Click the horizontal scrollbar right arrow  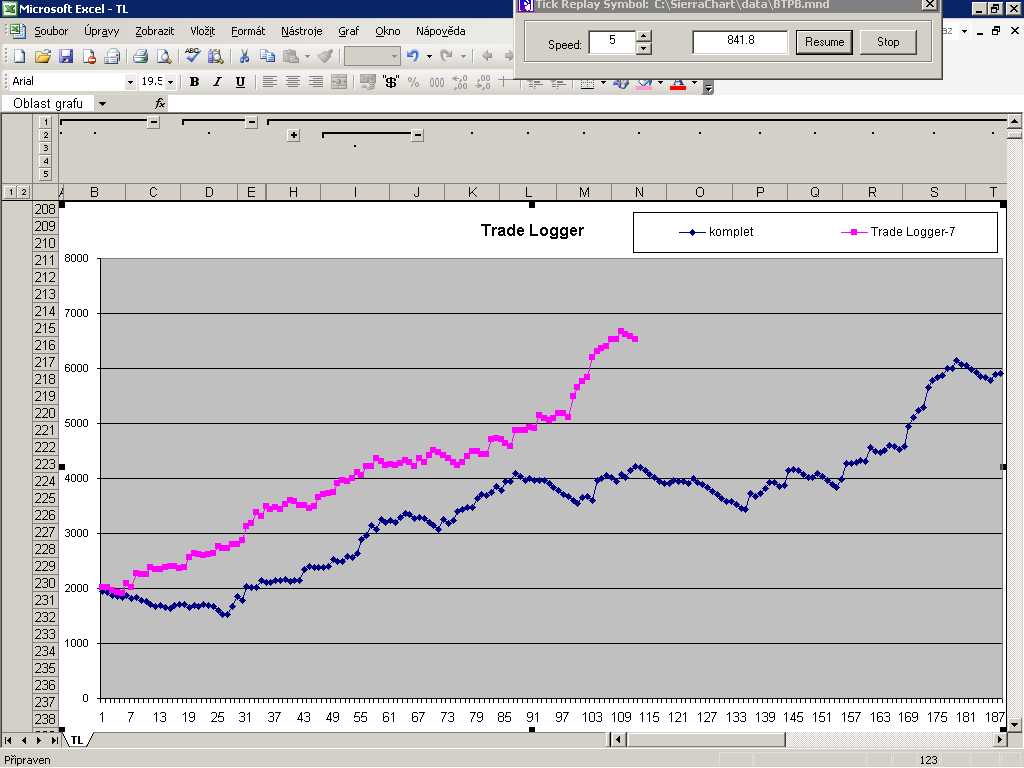tap(1000, 740)
